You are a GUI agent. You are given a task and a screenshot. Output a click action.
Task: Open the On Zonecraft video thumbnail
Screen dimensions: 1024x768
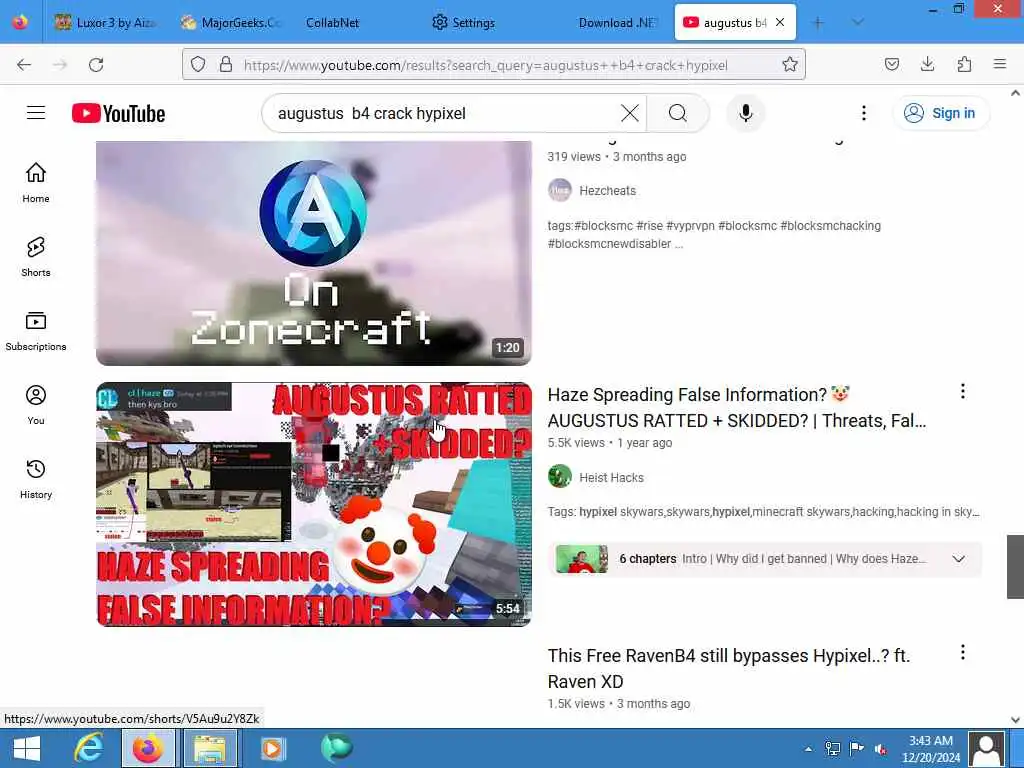click(313, 253)
